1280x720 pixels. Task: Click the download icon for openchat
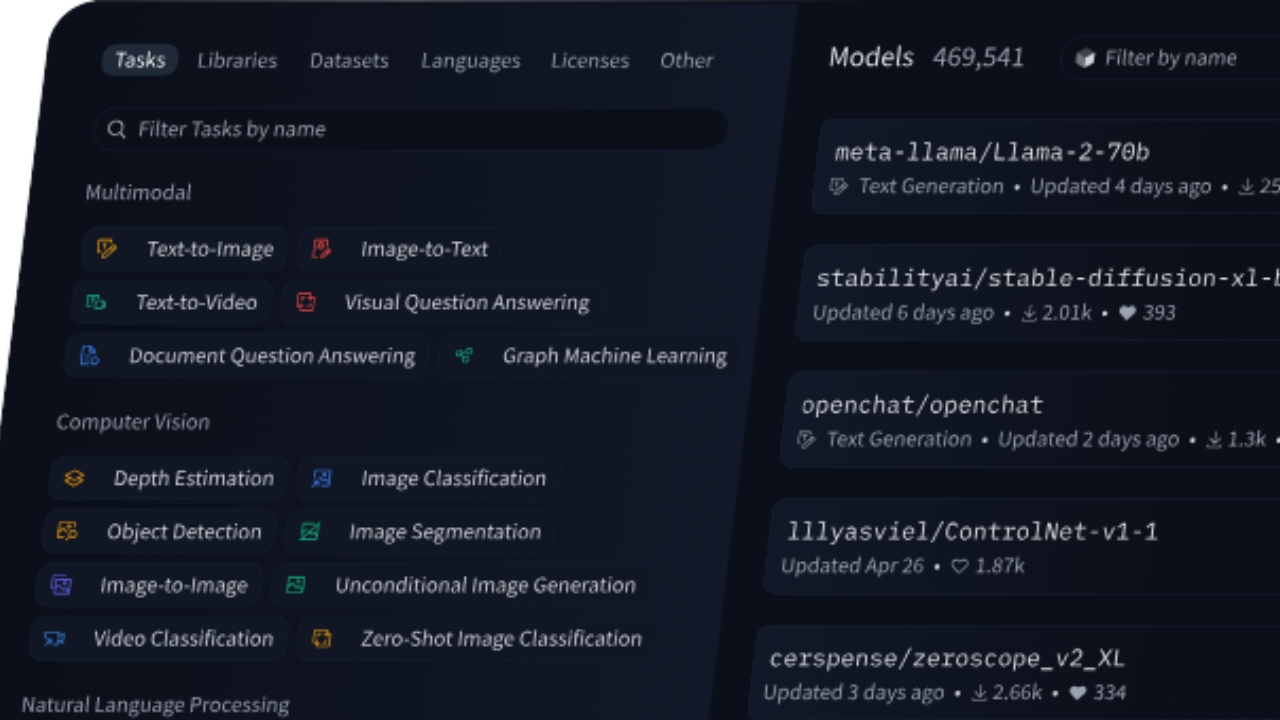(1214, 440)
